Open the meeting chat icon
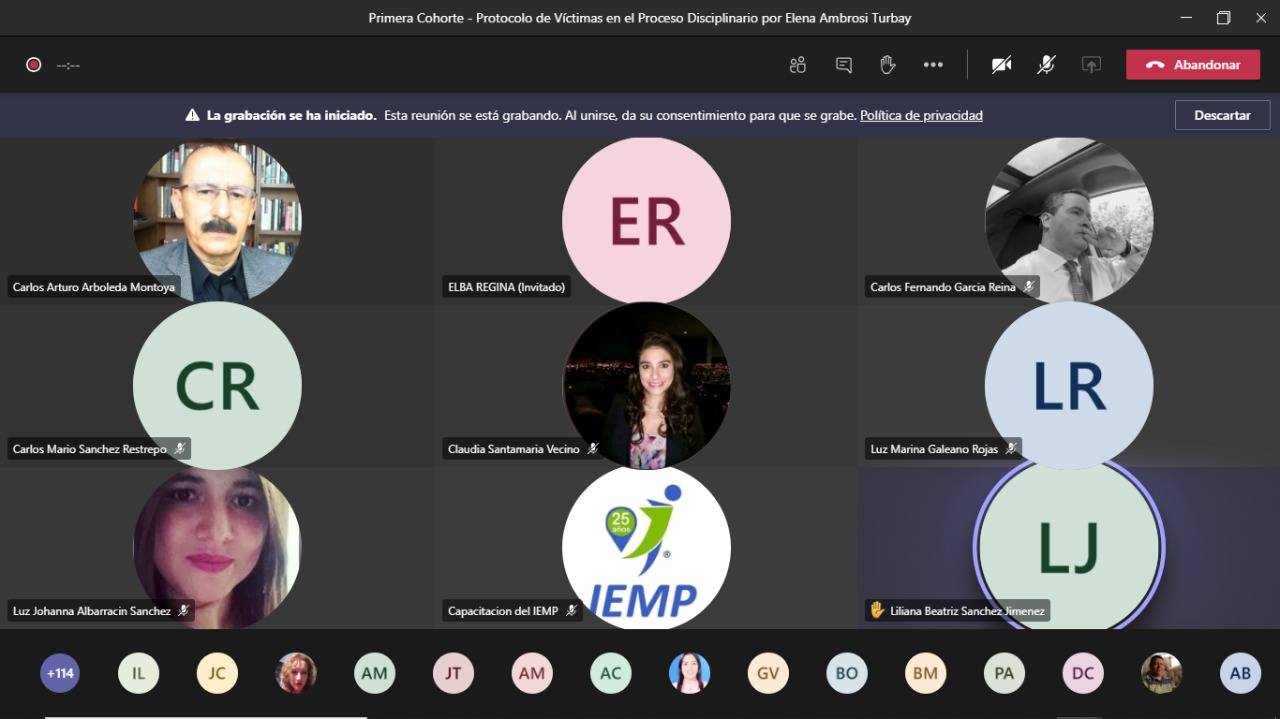This screenshot has width=1280, height=719. [843, 65]
